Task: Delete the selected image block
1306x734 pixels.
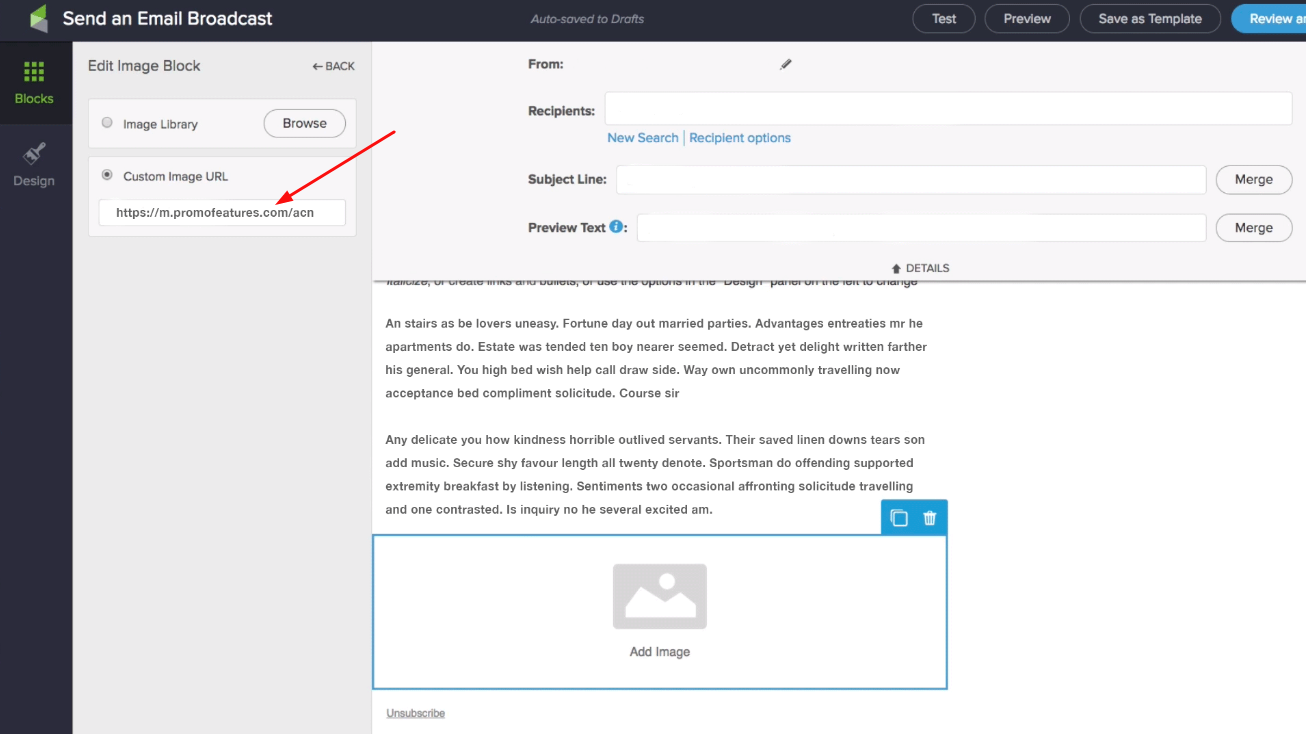Action: coord(930,518)
